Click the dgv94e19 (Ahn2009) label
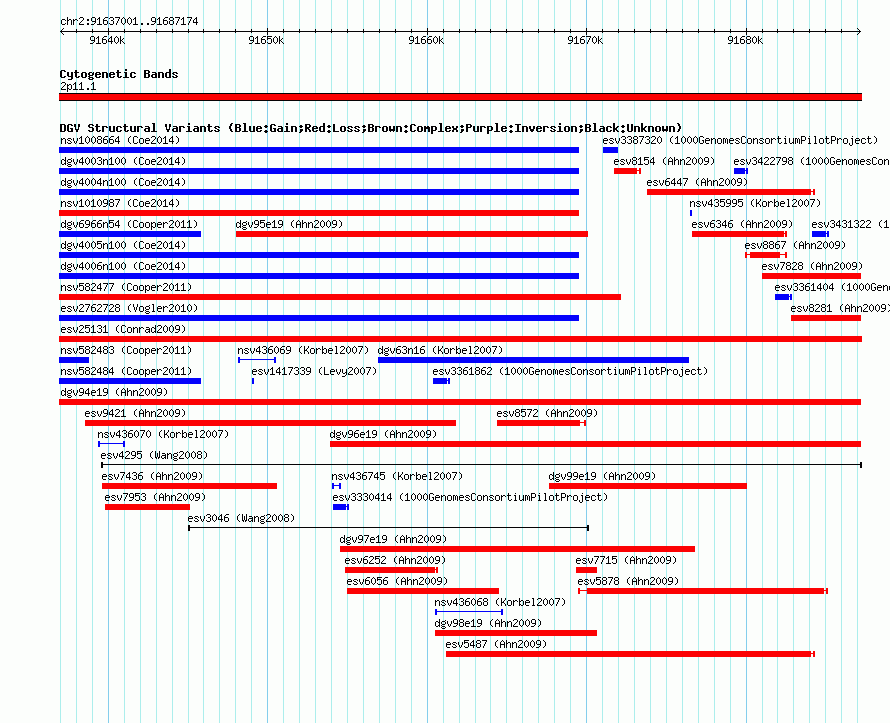The width and height of the screenshot is (890, 723). (114, 392)
